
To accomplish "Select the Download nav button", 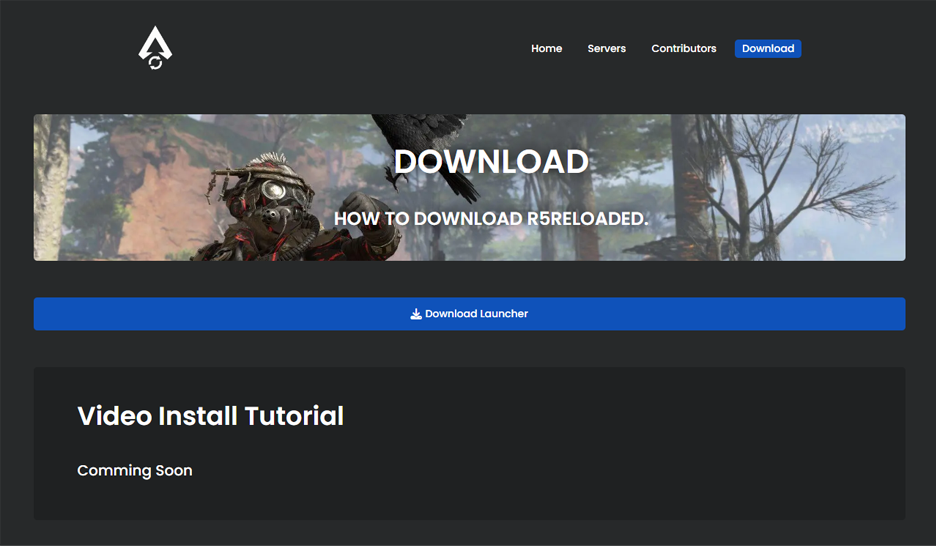I will click(768, 48).
